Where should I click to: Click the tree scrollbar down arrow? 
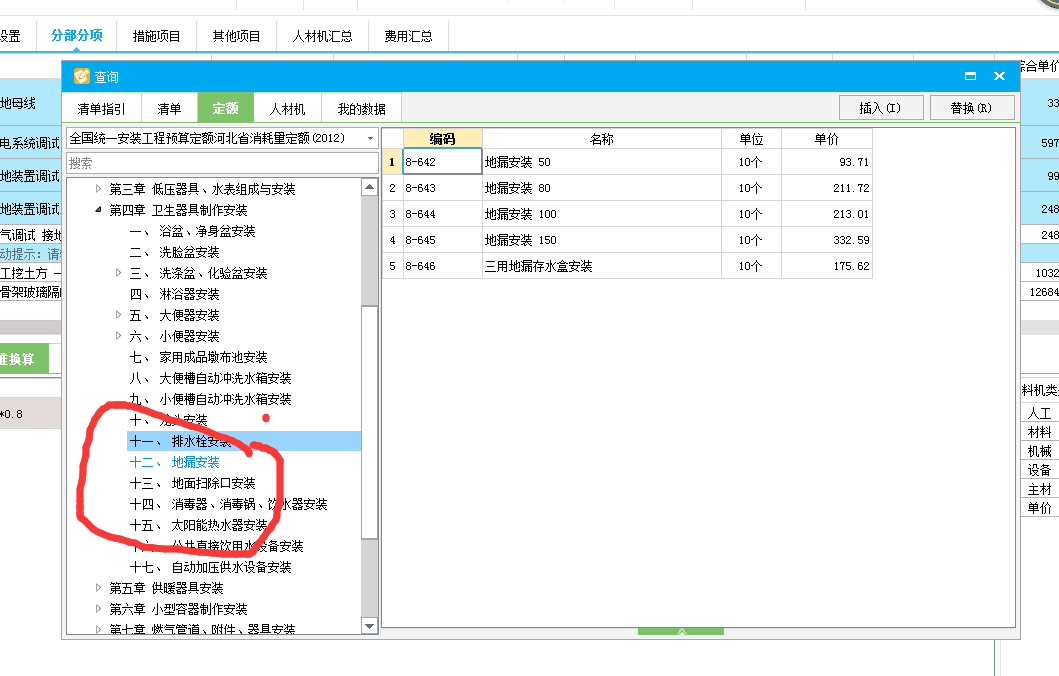[369, 626]
